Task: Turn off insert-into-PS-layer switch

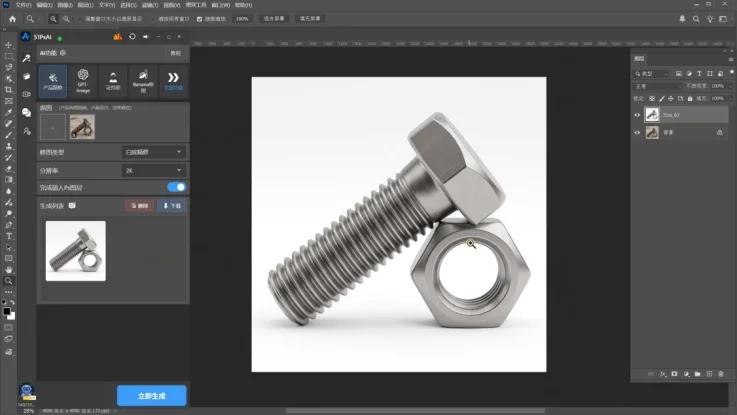Action: coord(177,187)
